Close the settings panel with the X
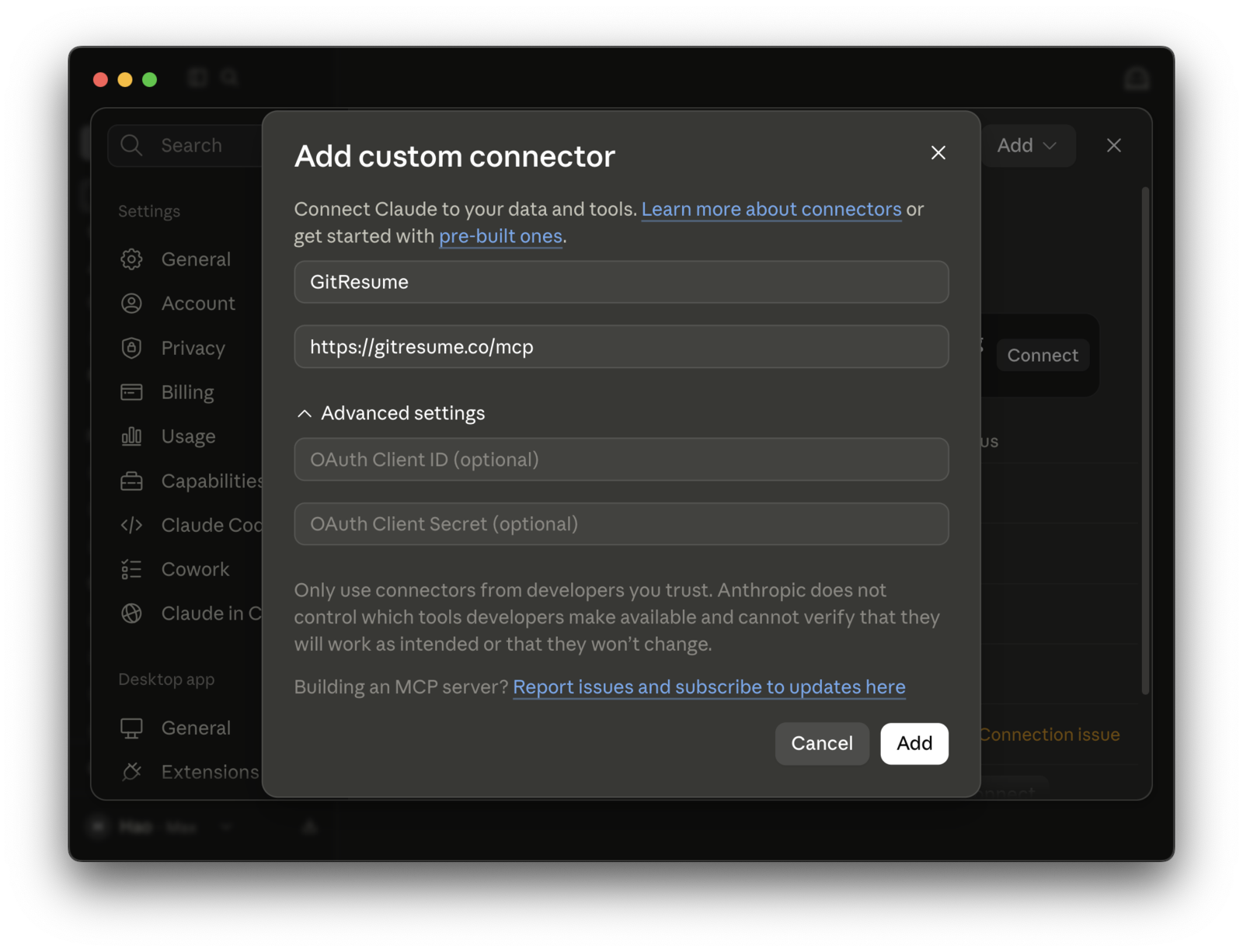Screen dimensions: 1243x952 point(1114,145)
